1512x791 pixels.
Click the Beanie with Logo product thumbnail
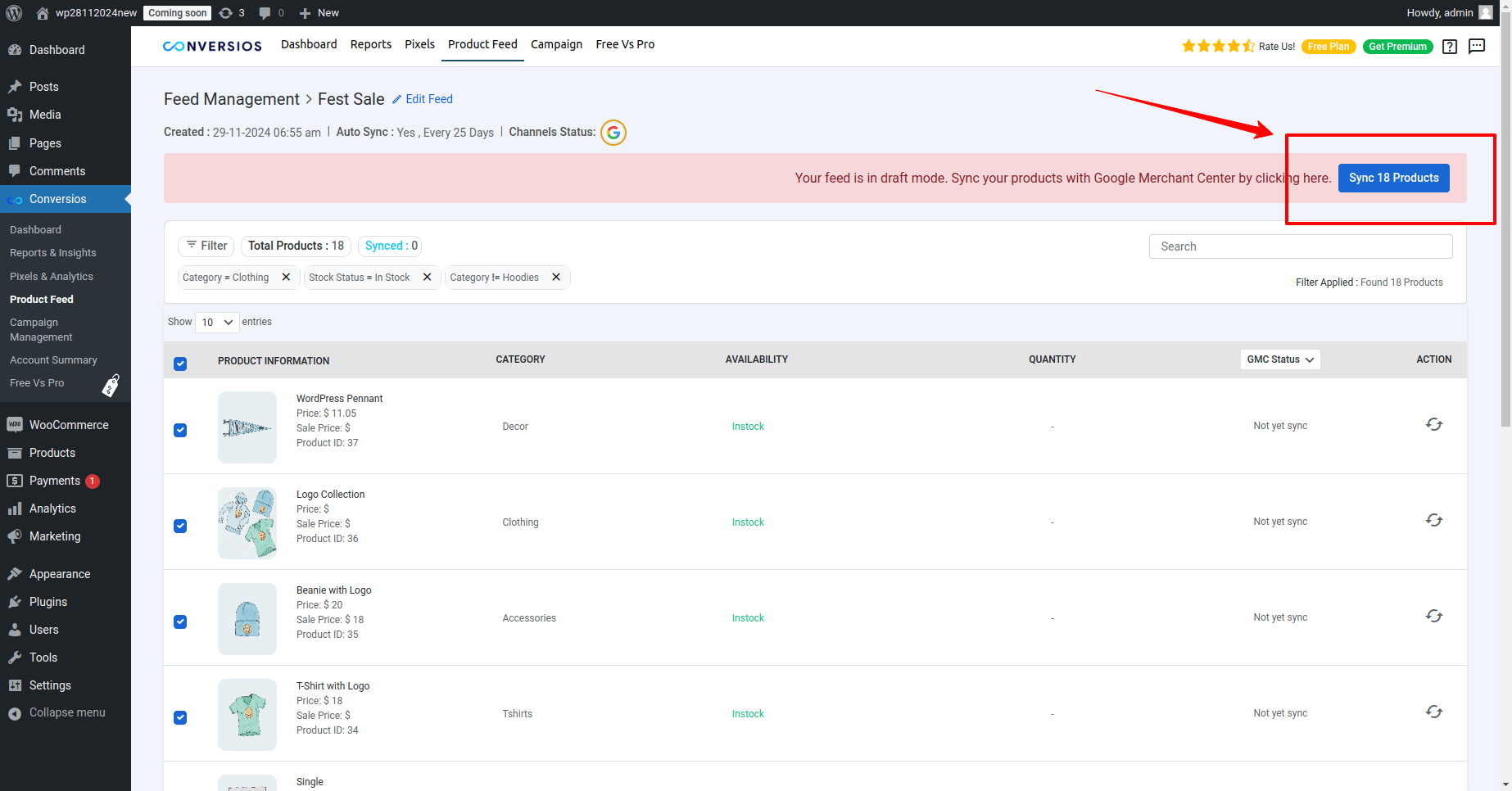(x=247, y=619)
